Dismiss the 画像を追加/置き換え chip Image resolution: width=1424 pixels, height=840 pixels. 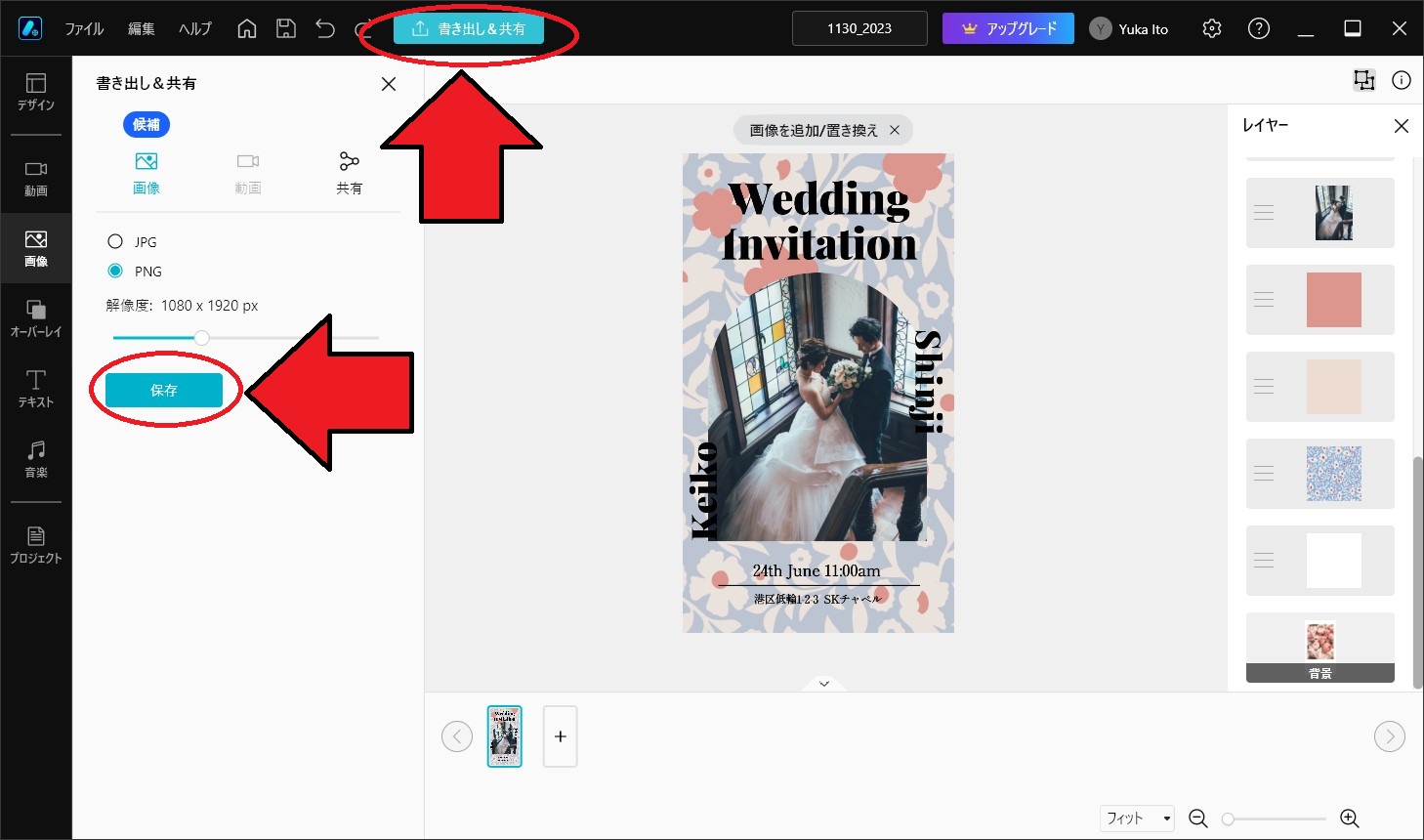[895, 130]
